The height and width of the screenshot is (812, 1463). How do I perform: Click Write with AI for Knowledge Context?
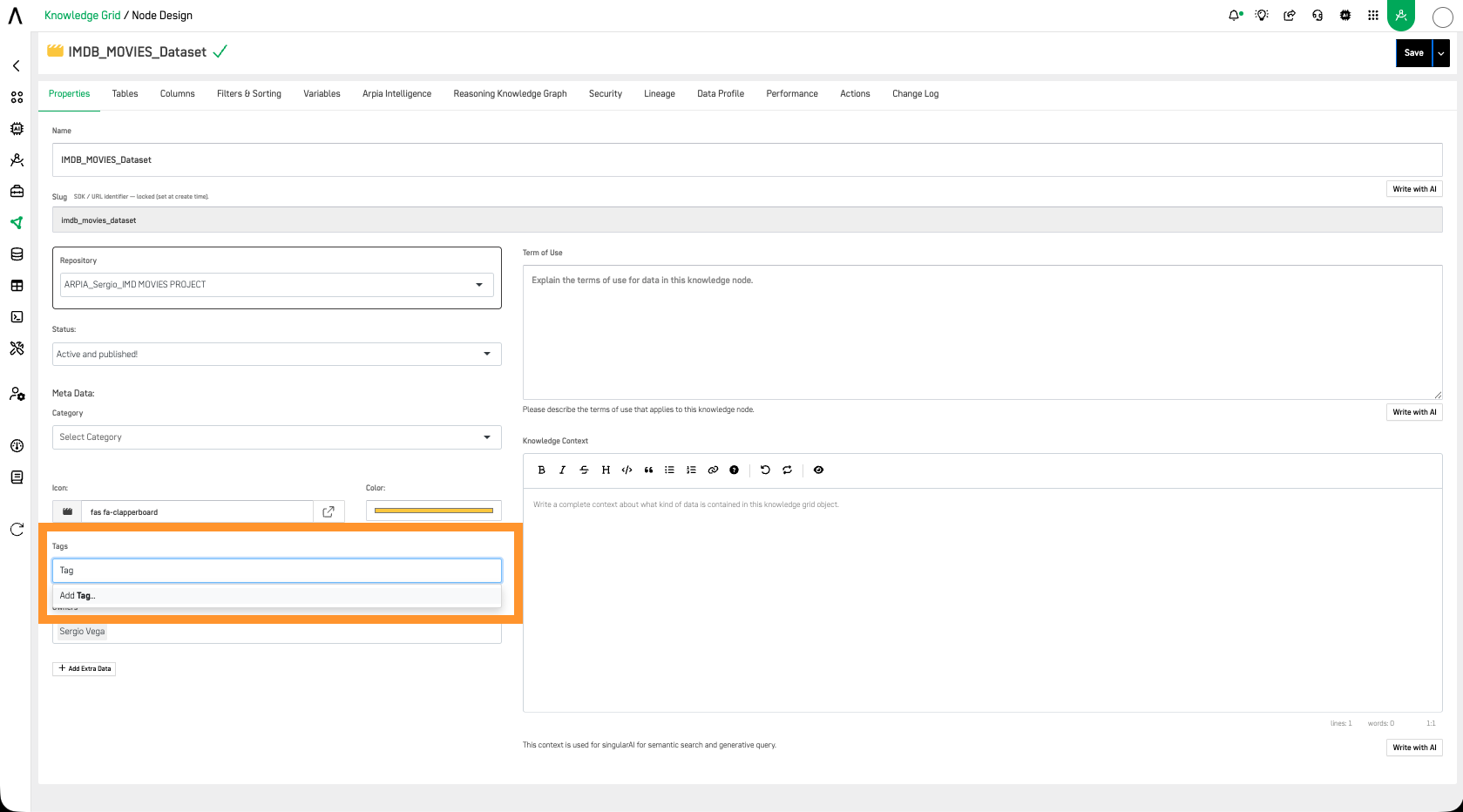click(x=1414, y=748)
